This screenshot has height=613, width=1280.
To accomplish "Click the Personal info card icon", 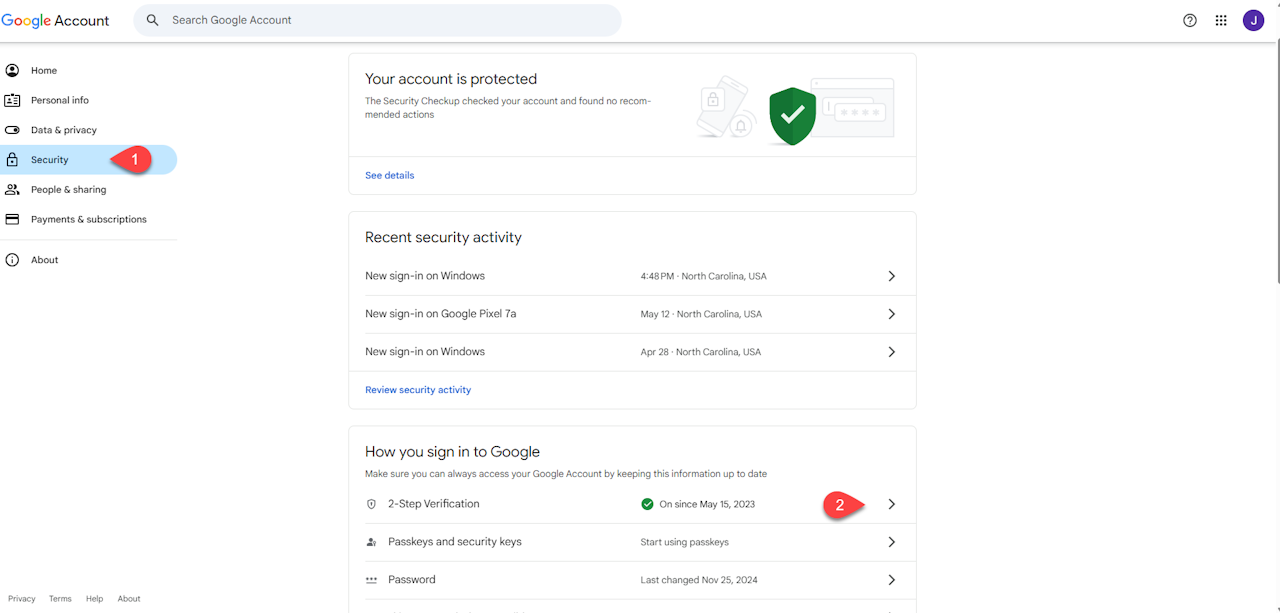I will [x=12, y=100].
